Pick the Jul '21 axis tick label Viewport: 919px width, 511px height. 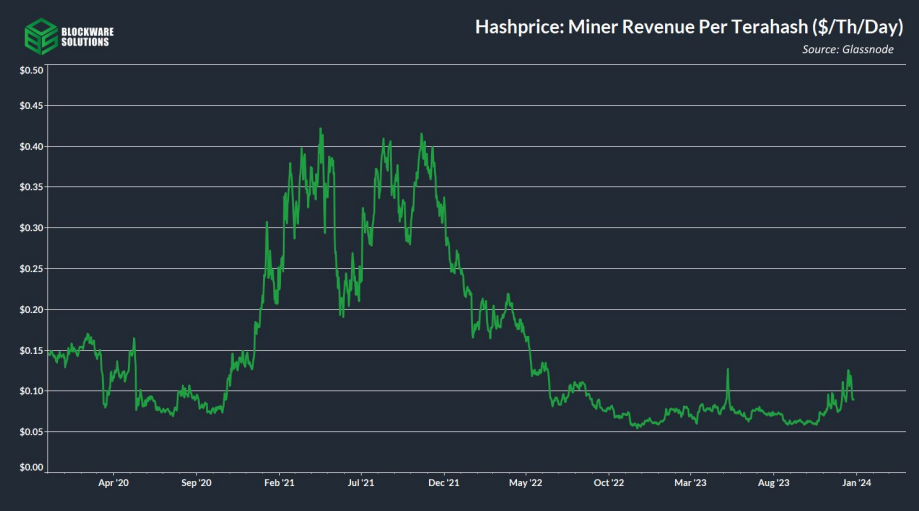(361, 482)
